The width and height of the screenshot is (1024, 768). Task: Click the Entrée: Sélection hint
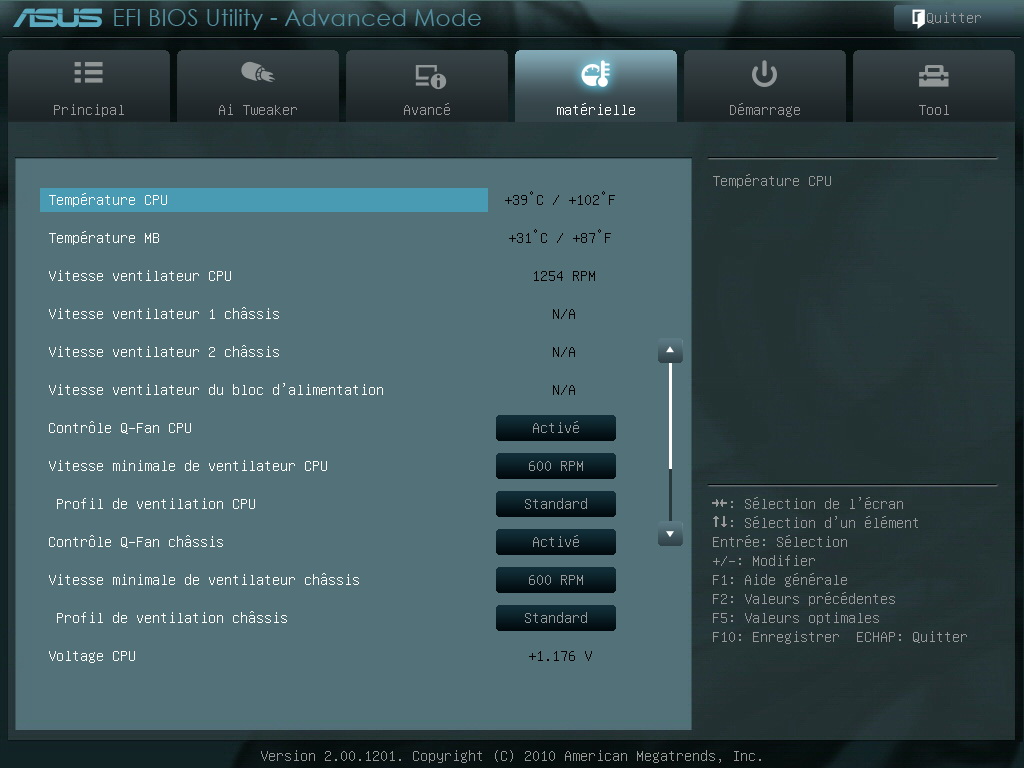(780, 542)
